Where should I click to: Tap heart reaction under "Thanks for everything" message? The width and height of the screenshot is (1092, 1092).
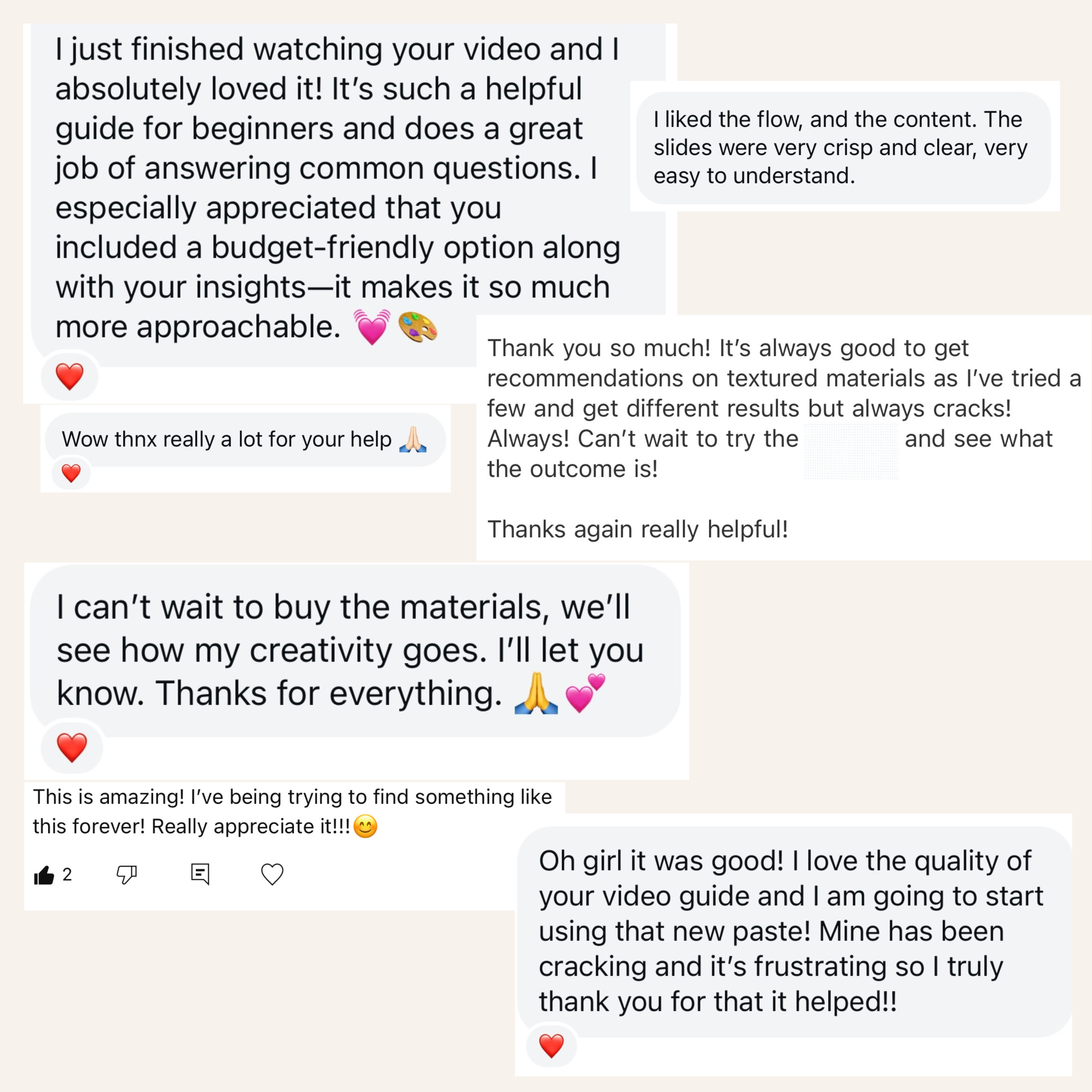pos(72,747)
